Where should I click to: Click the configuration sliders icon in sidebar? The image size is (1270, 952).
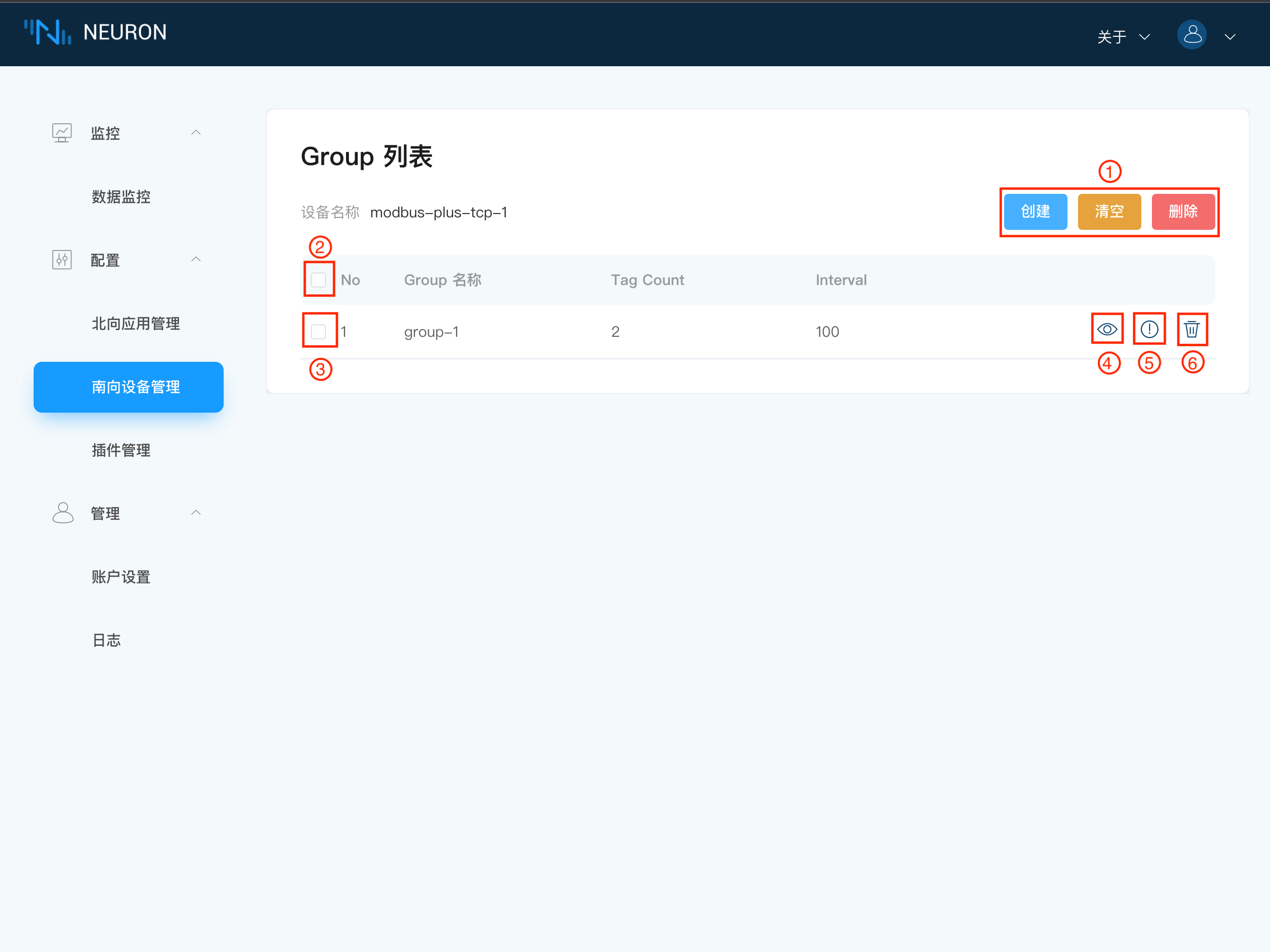(61, 260)
